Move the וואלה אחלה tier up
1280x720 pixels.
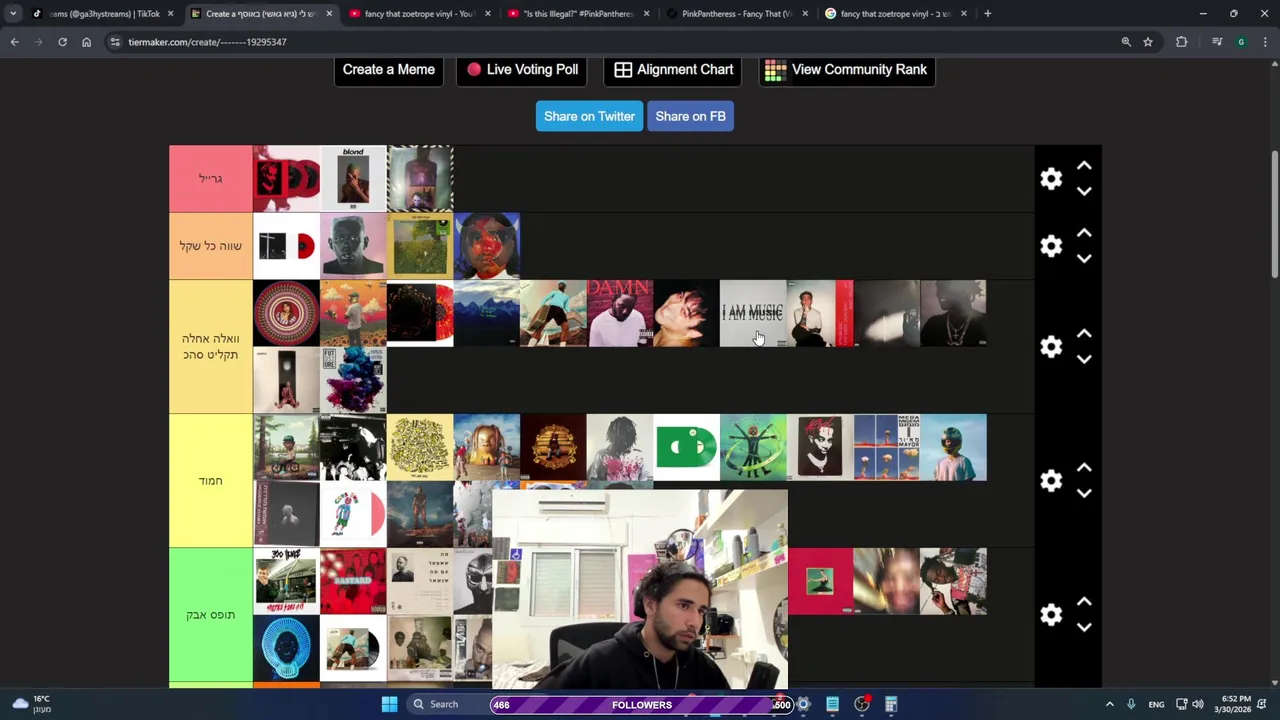click(x=1084, y=334)
